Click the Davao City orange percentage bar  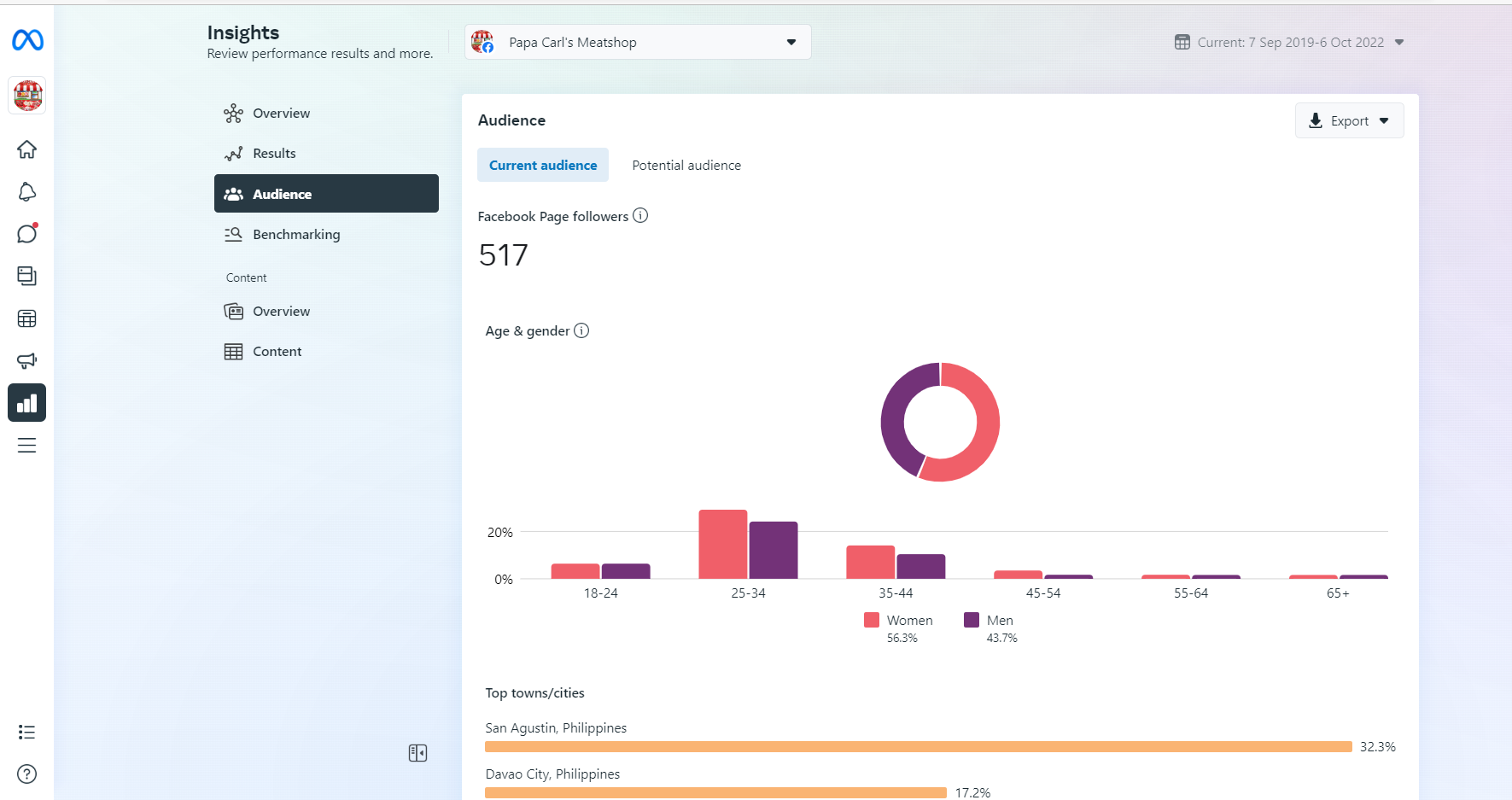[715, 793]
